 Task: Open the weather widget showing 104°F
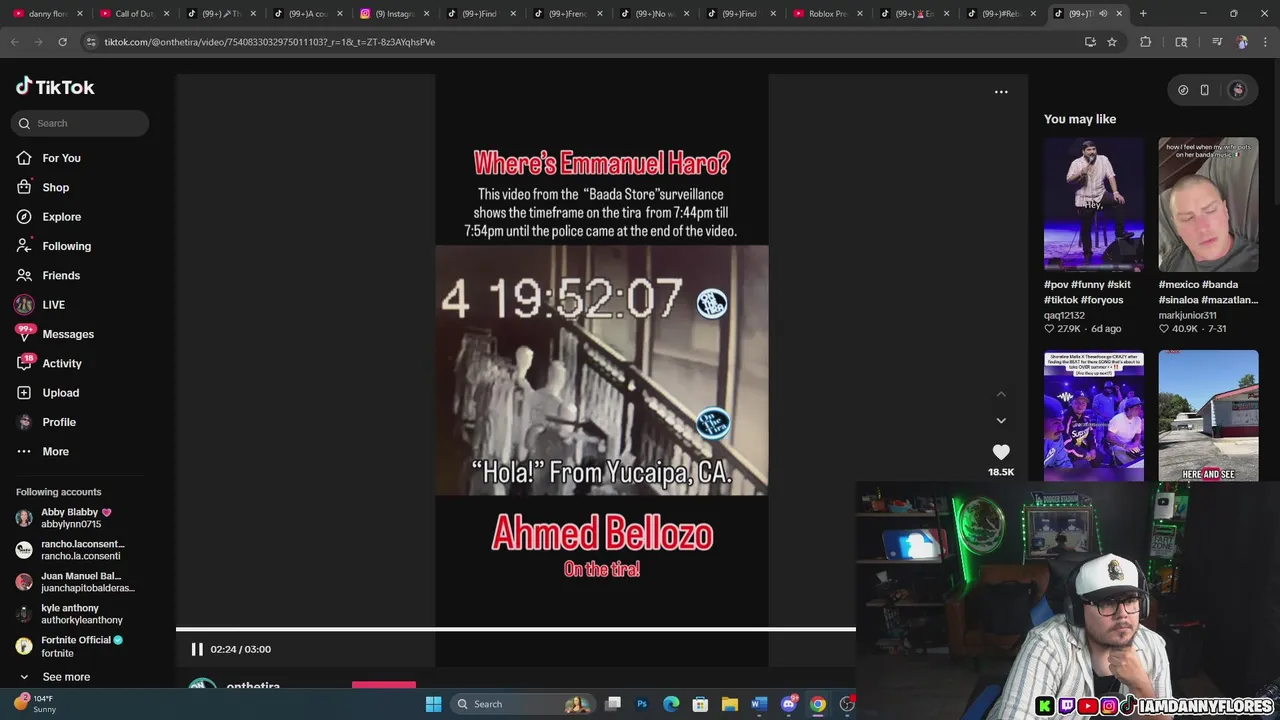tap(35, 704)
